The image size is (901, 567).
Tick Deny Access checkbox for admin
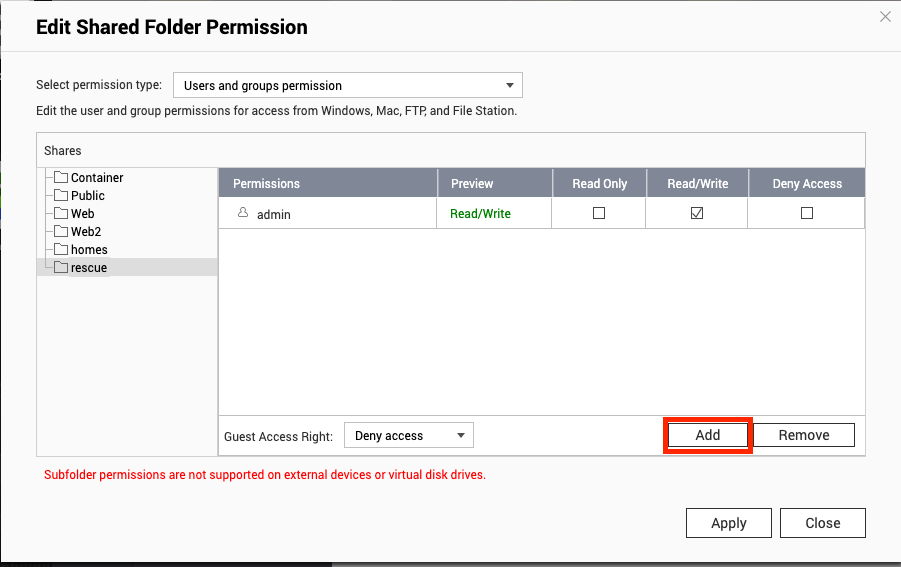(x=807, y=213)
